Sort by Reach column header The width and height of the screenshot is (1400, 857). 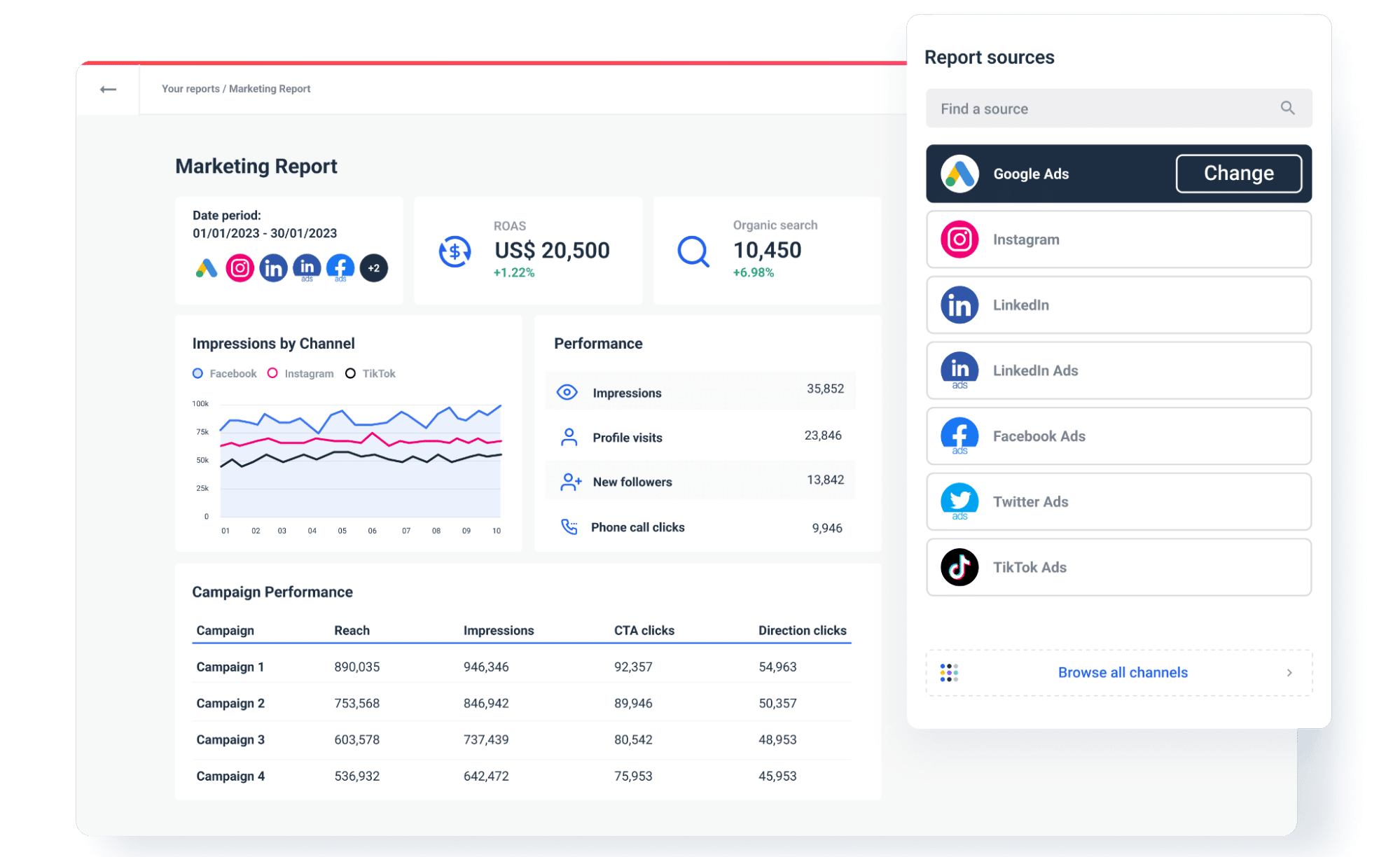tap(352, 630)
